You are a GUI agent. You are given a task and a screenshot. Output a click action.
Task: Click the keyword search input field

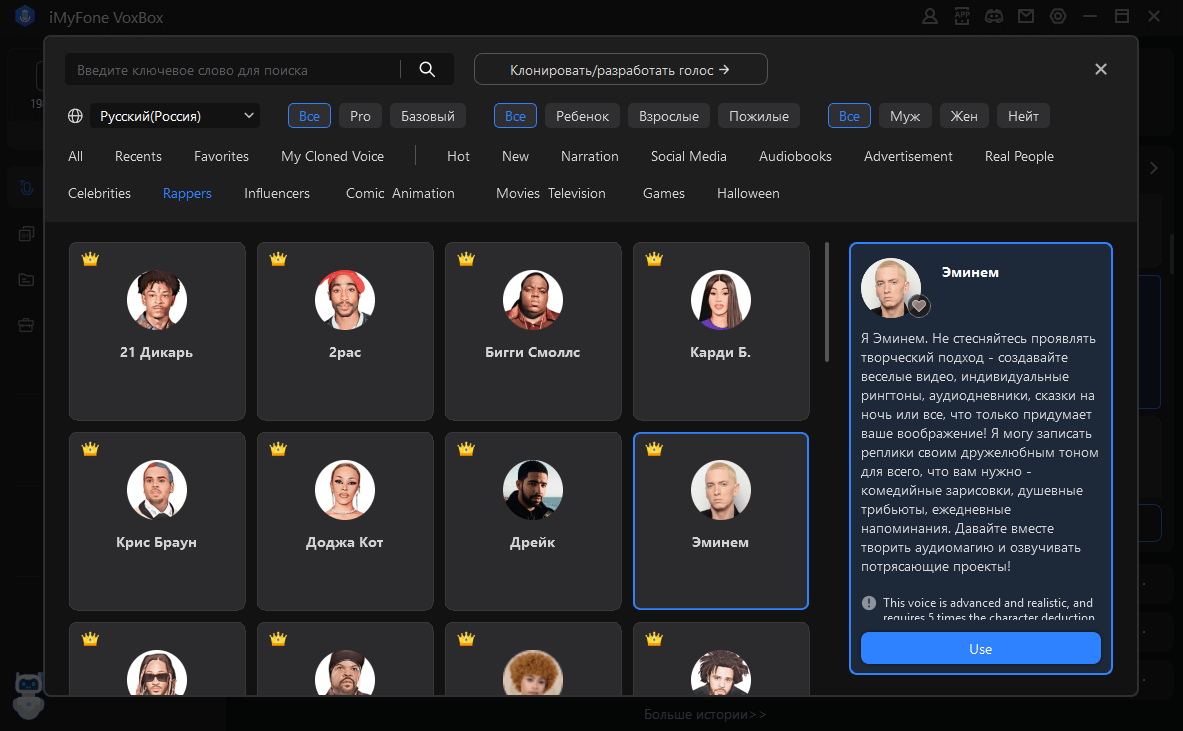click(232, 70)
